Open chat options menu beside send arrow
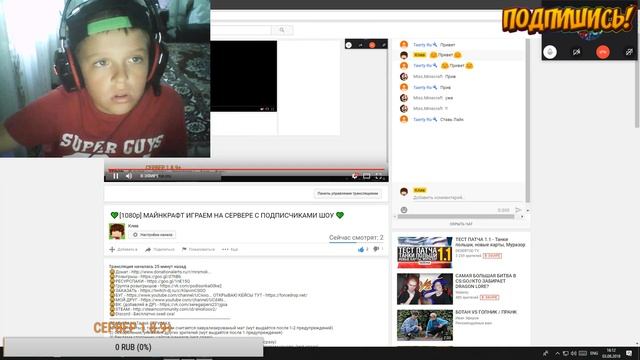 pyautogui.click(x=528, y=210)
